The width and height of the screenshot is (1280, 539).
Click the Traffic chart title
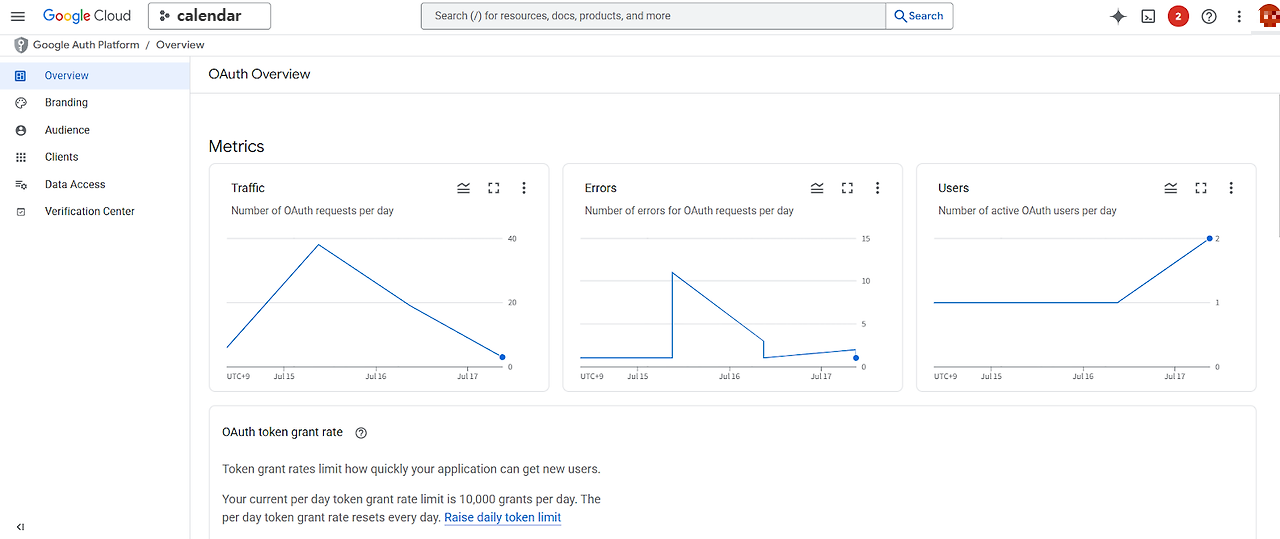point(248,188)
